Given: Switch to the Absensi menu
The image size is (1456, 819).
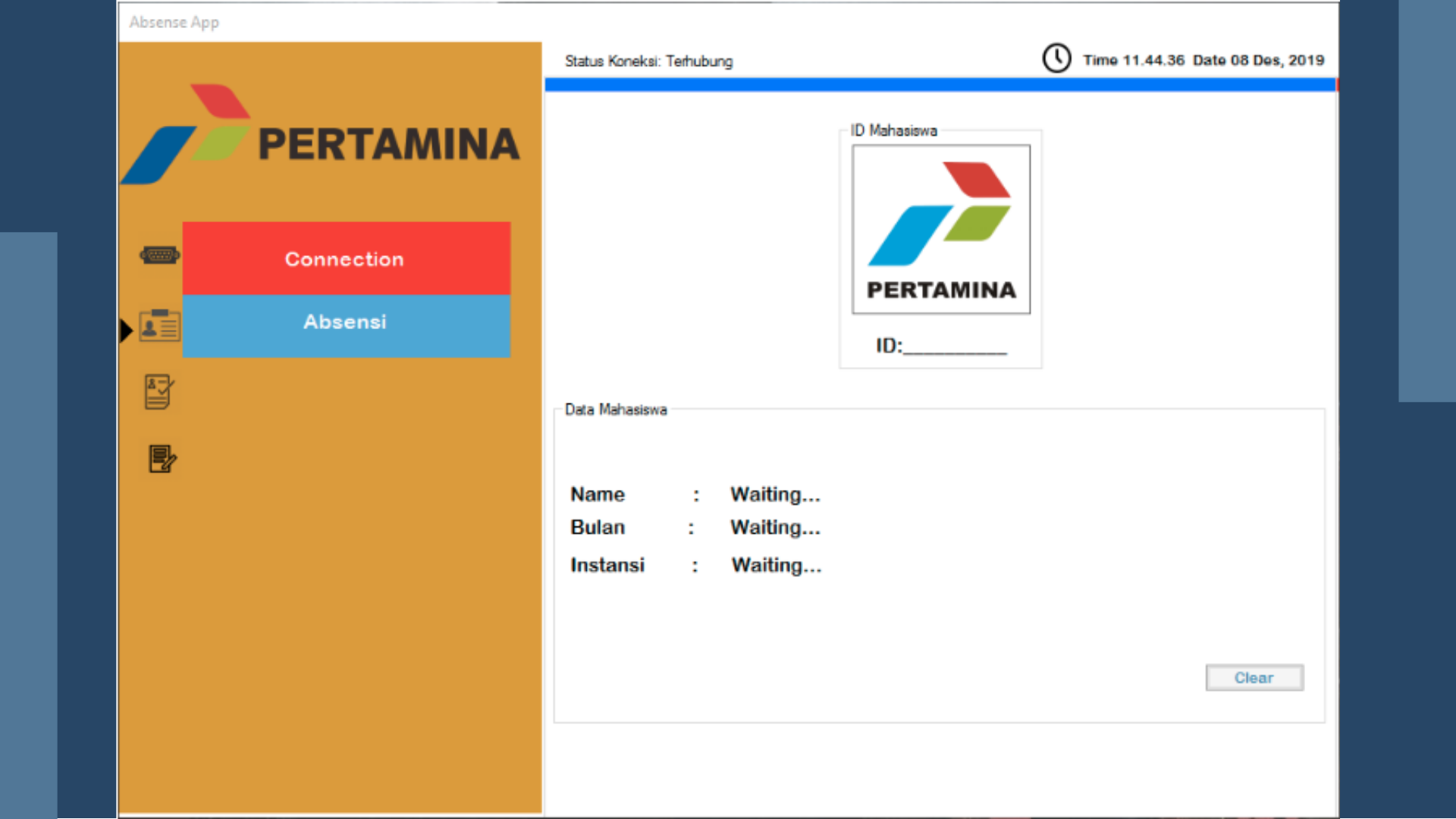Looking at the screenshot, I should (346, 325).
